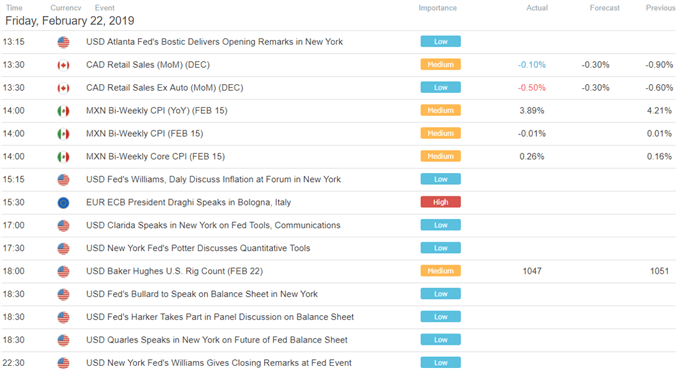Open USD Clarida Speaks in New York event
Viewport: 680px width, 369px height.
point(213,225)
